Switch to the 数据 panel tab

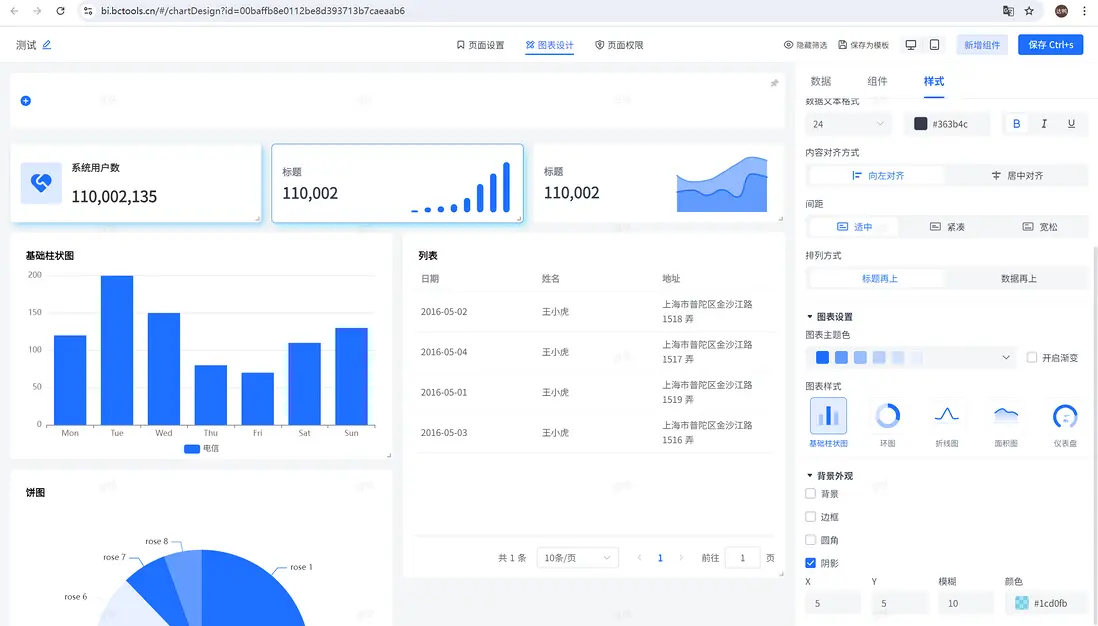point(821,81)
